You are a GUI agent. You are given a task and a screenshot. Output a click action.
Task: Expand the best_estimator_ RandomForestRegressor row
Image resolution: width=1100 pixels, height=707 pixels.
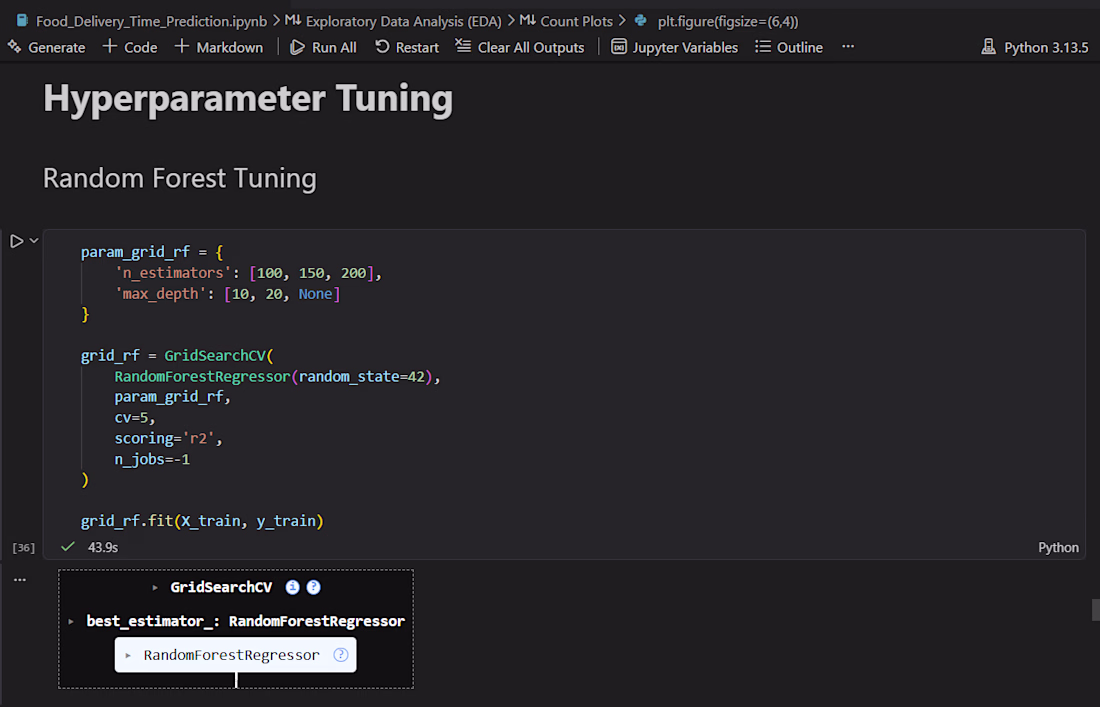[x=71, y=621]
